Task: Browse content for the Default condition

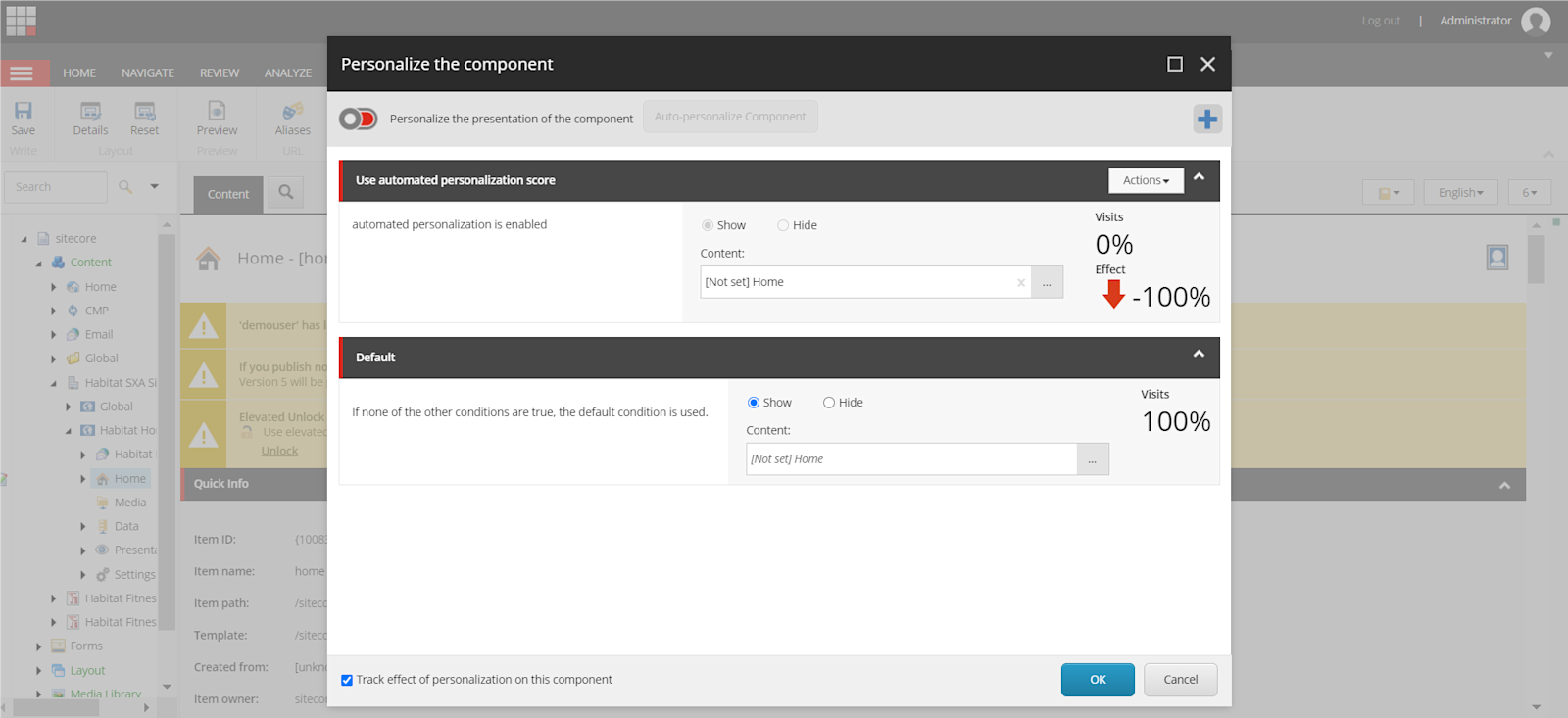Action: [1093, 459]
